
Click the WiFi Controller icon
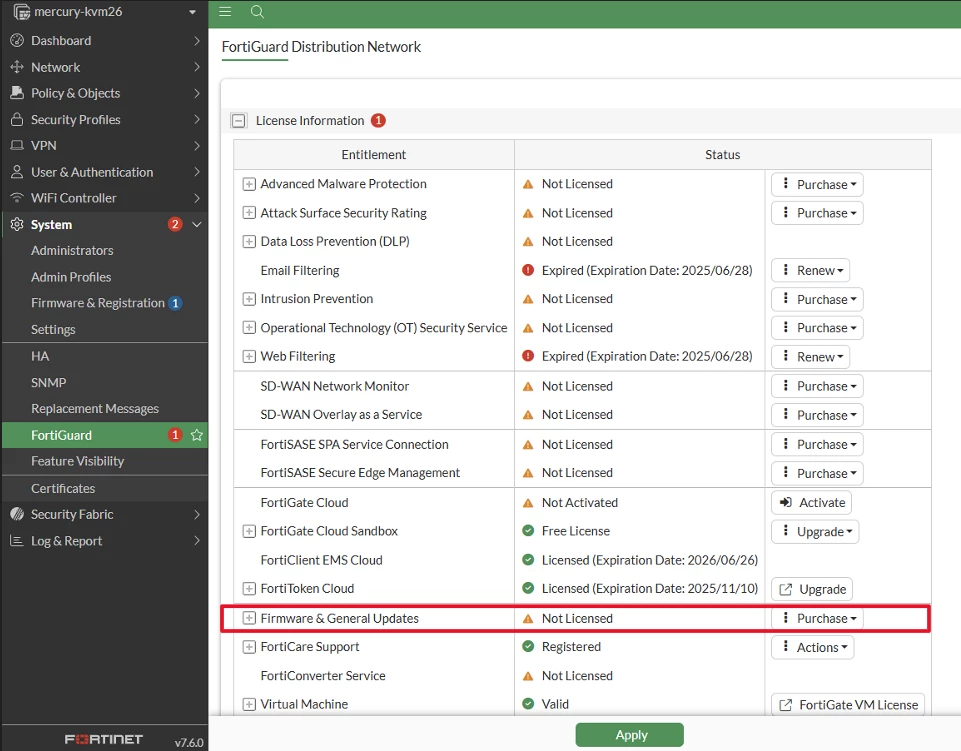(x=17, y=198)
